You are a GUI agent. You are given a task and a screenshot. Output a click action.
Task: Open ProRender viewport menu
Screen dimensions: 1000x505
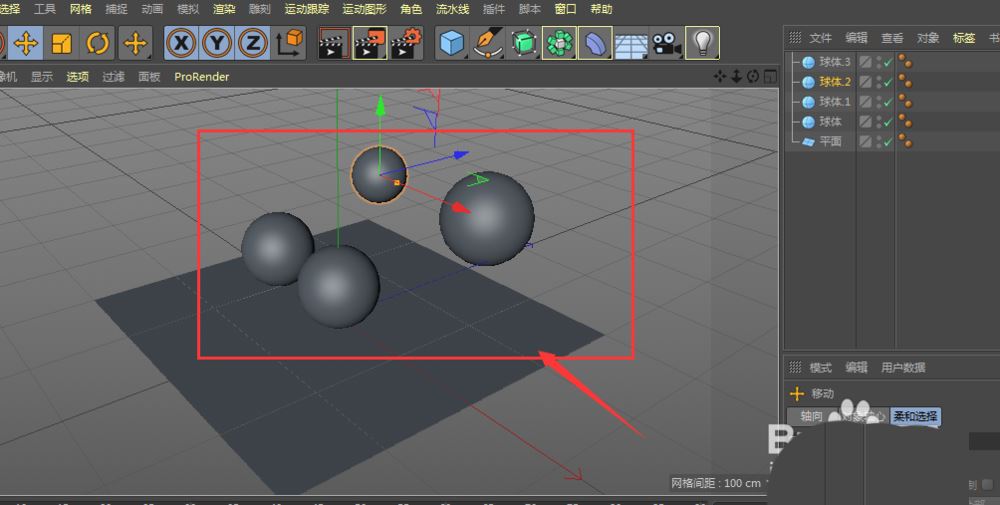click(201, 76)
